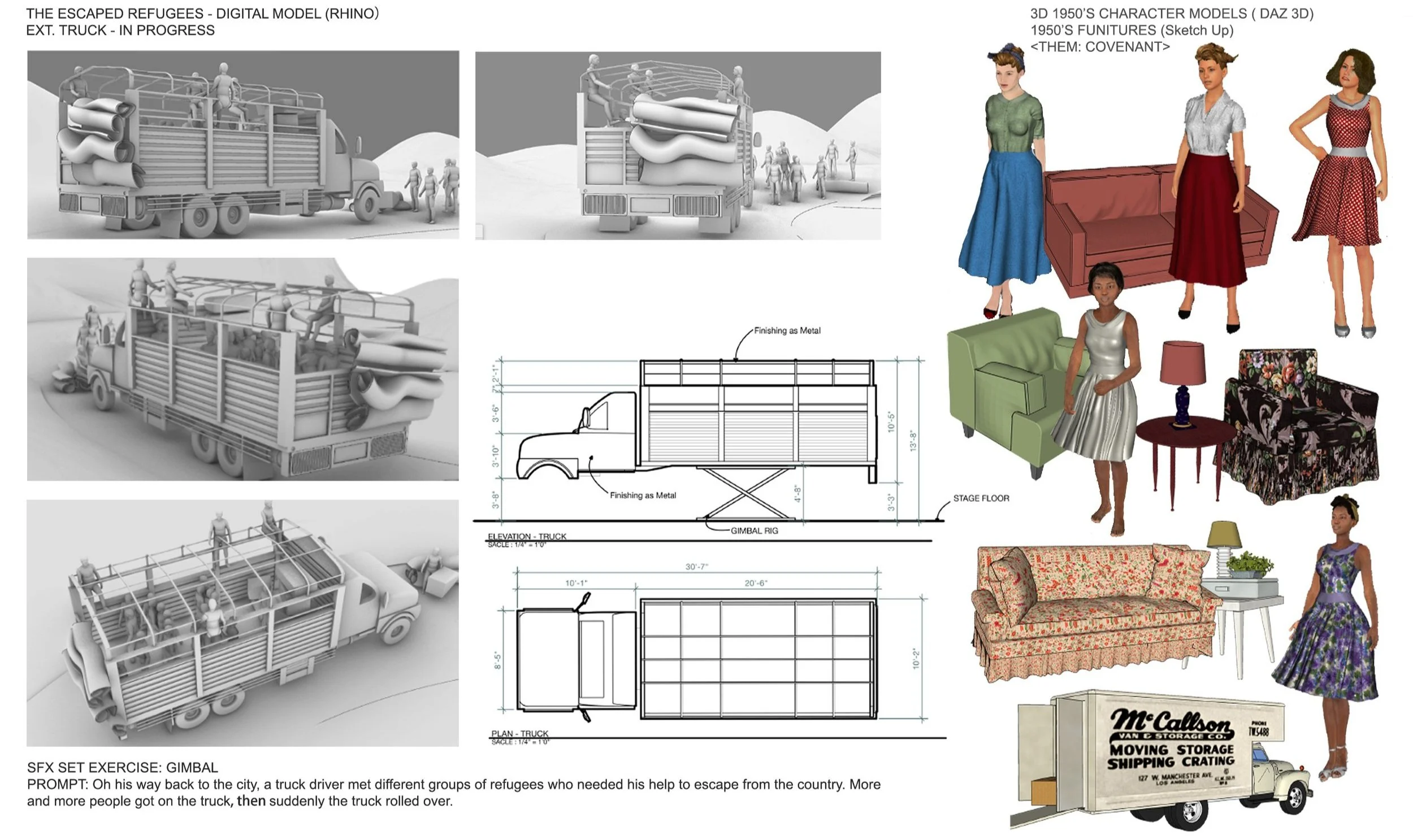Image resolution: width=1413 pixels, height=840 pixels.
Task: Select the 'PLAN - TRUCK' drawing title
Action: click(519, 734)
